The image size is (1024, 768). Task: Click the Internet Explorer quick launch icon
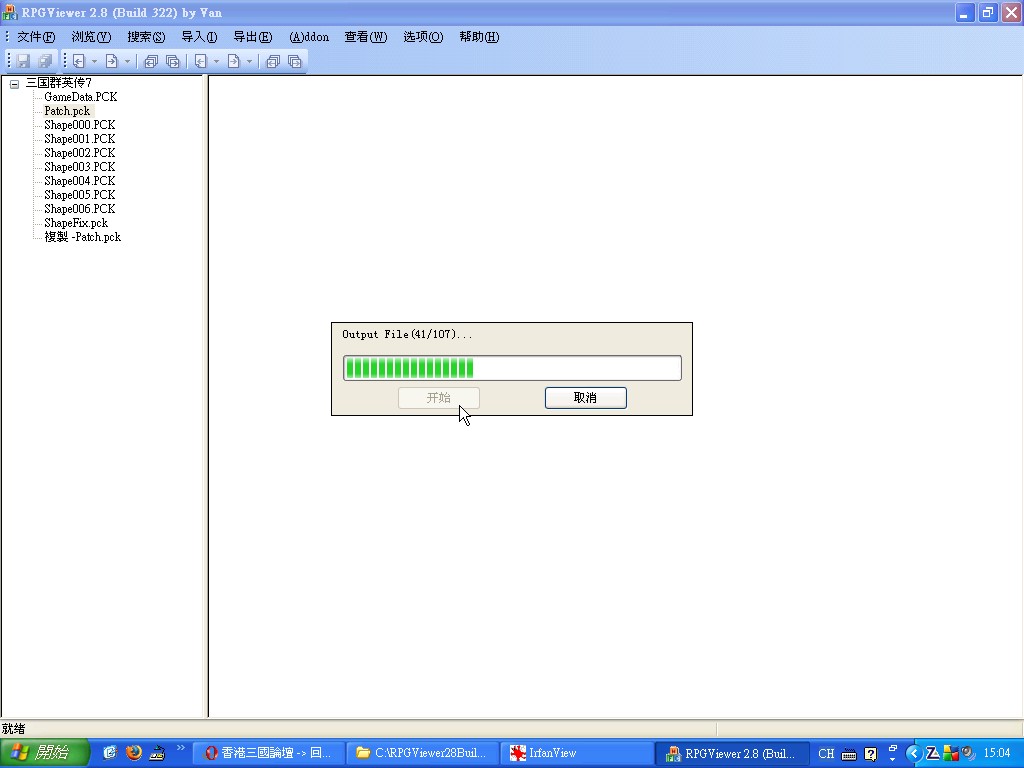coord(110,752)
